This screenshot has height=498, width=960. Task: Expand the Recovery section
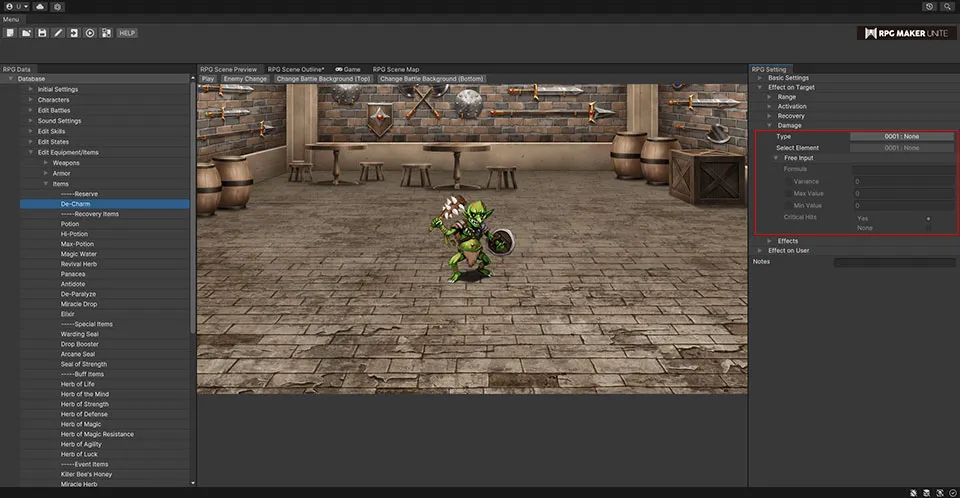(769, 116)
